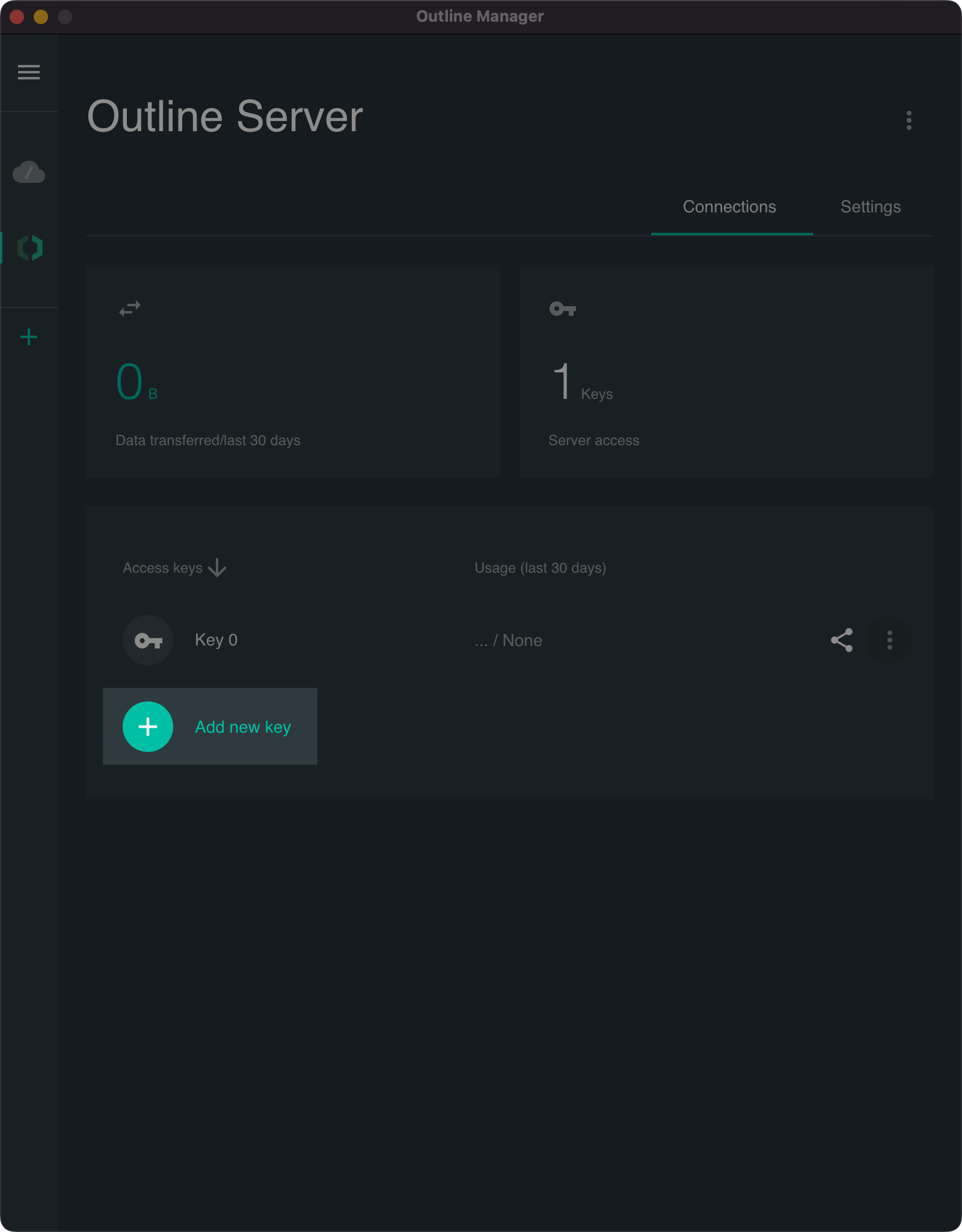This screenshot has width=962, height=1232.
Task: Select the Key 0 name field
Action: (x=216, y=640)
